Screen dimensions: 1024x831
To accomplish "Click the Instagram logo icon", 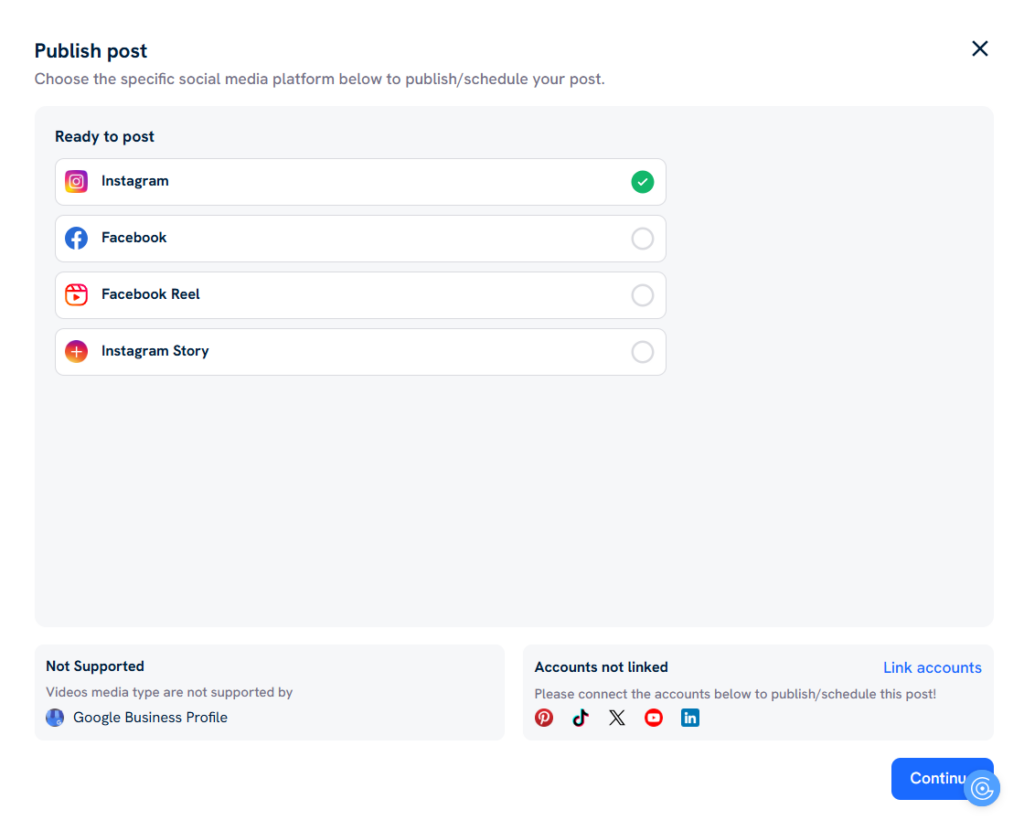I will click(76, 182).
